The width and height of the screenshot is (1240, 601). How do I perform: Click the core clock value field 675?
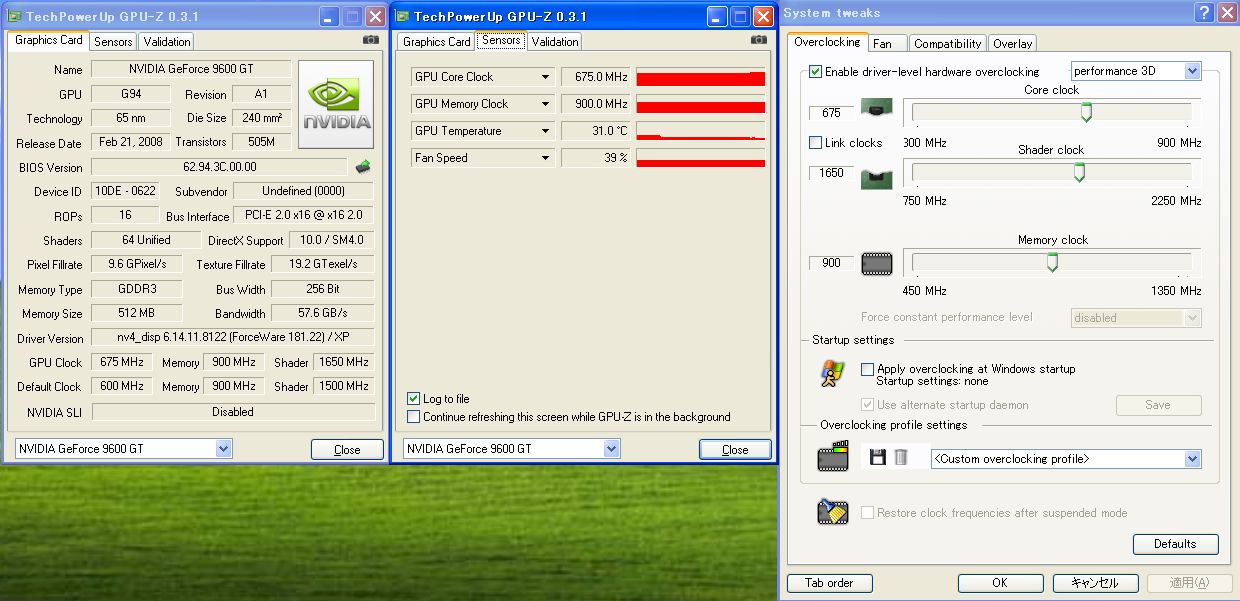point(831,113)
